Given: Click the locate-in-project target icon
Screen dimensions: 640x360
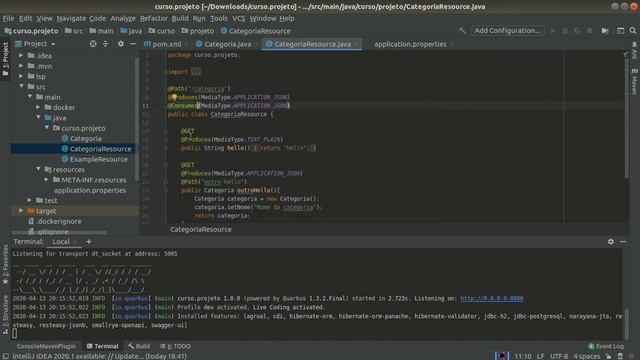Looking at the screenshot, I should (93, 44).
